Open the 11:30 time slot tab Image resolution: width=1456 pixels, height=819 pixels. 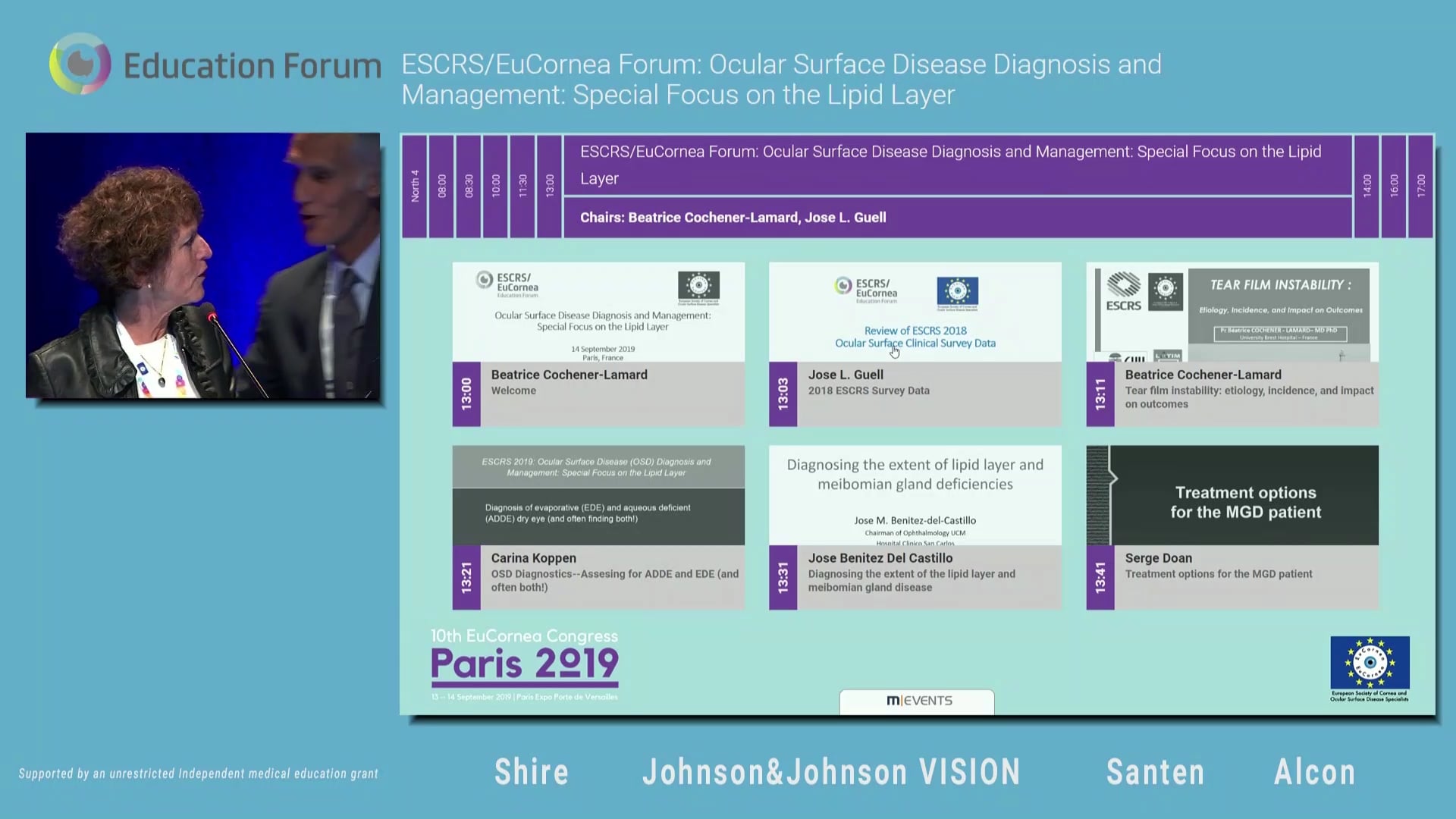[522, 186]
